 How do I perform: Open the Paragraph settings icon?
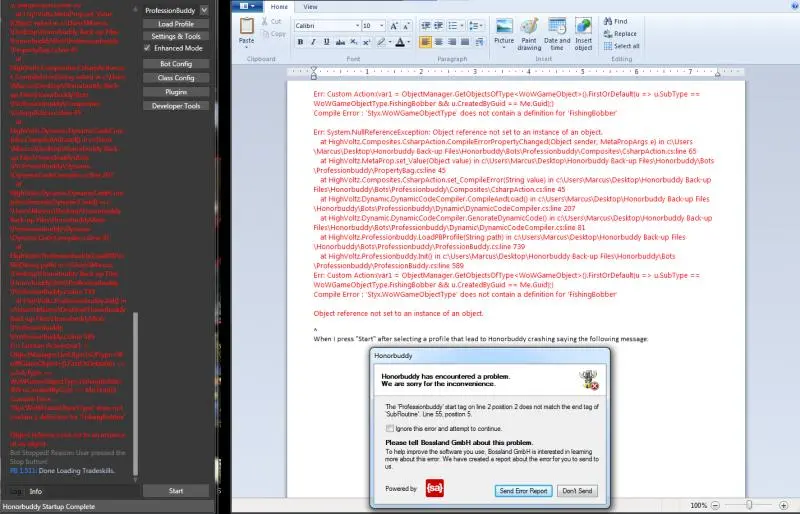tap(479, 42)
